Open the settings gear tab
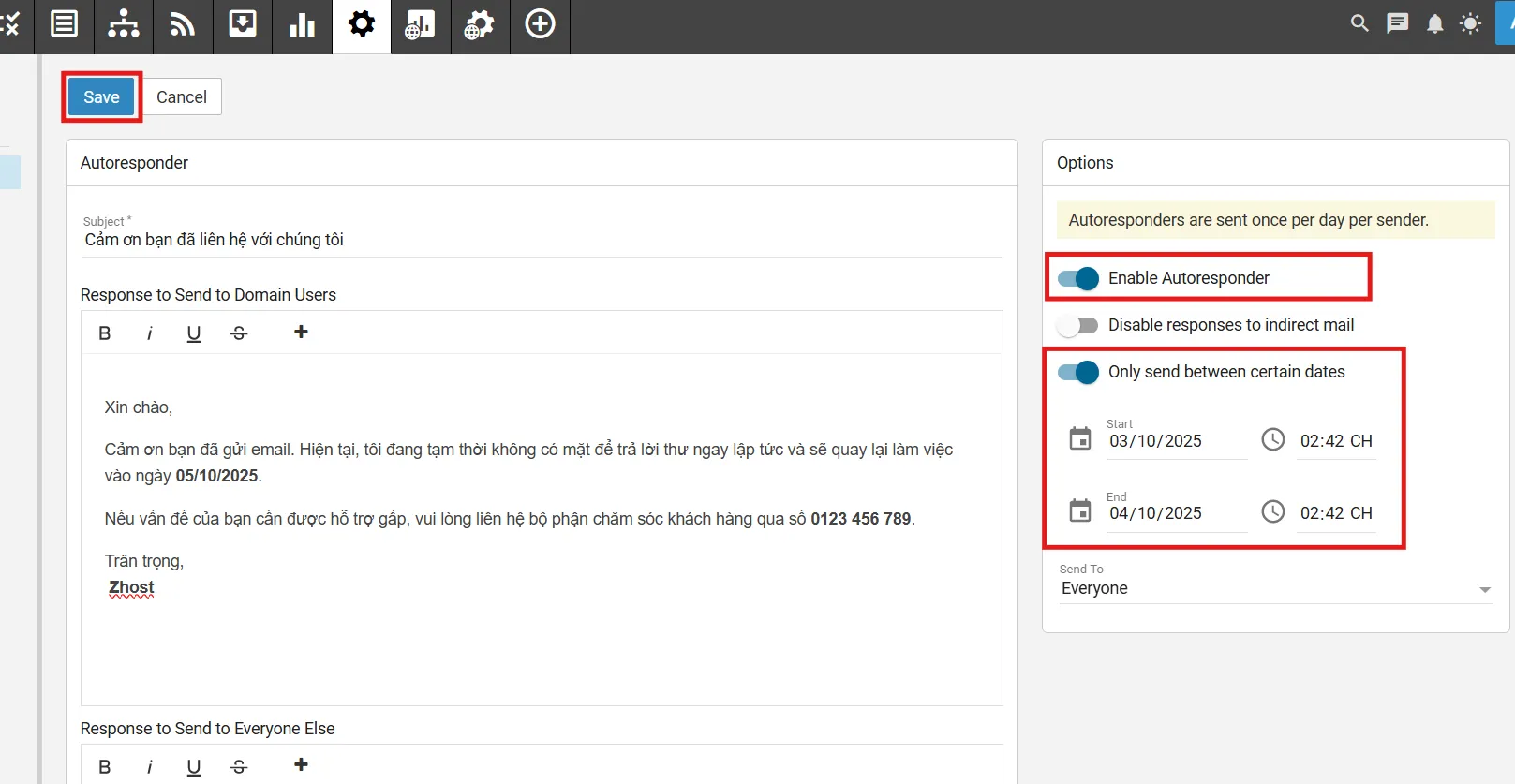1515x784 pixels. tap(361, 24)
